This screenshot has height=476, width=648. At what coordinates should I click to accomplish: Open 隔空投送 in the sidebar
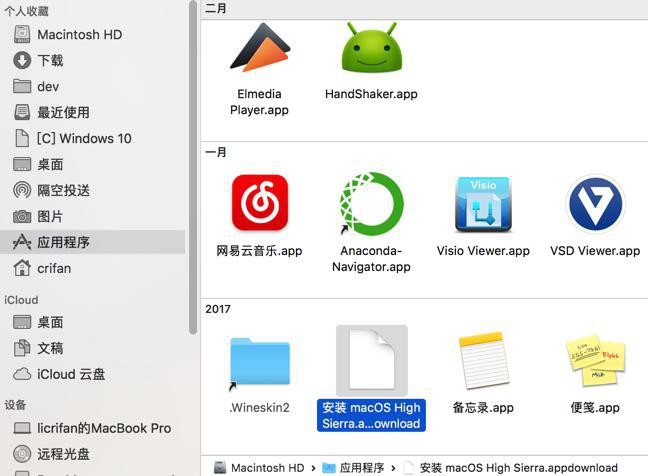[x=63, y=190]
